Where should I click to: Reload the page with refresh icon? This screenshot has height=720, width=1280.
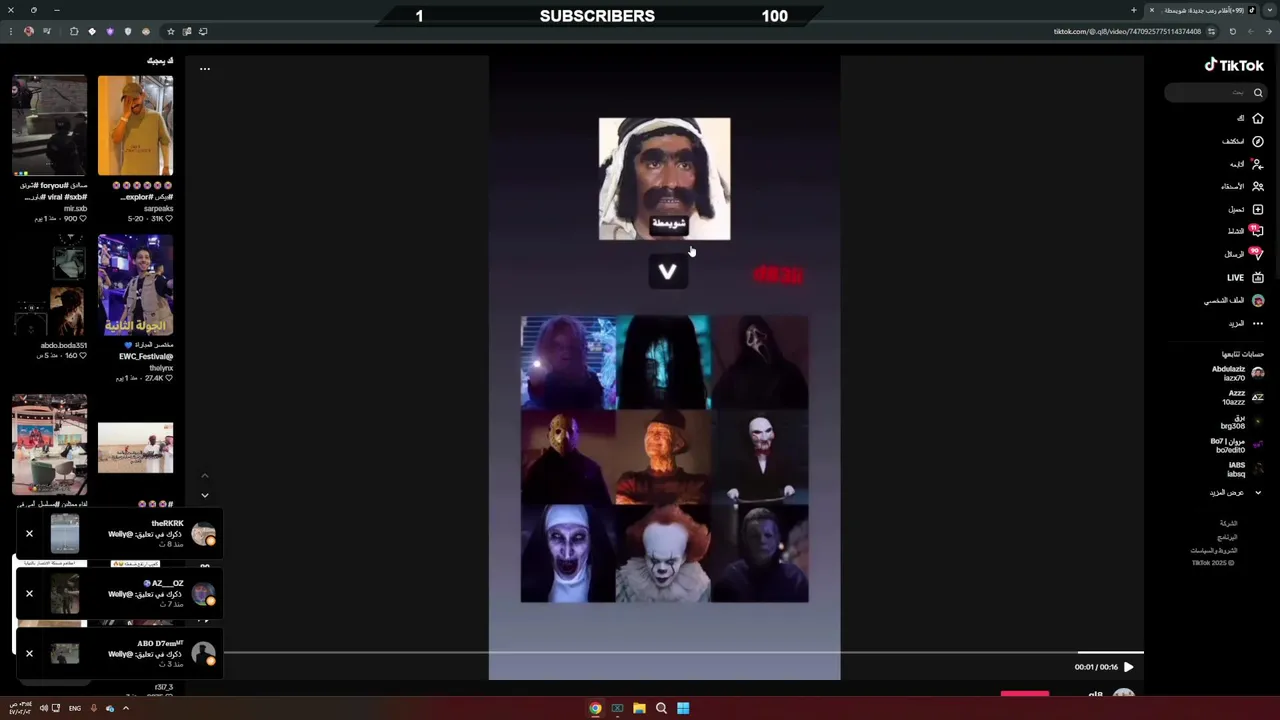1232,32
